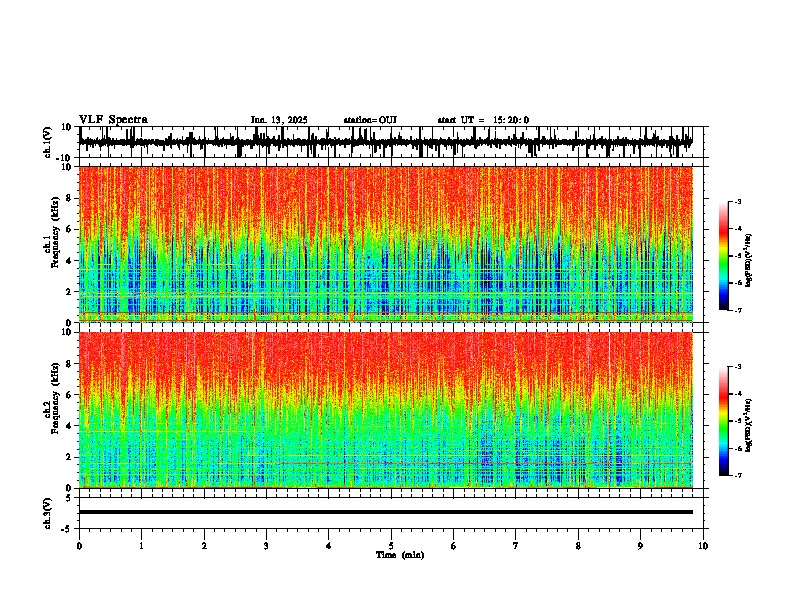The image size is (792, 612).
Task: Click the time axis tick label "7"
Action: pyautogui.click(x=516, y=546)
